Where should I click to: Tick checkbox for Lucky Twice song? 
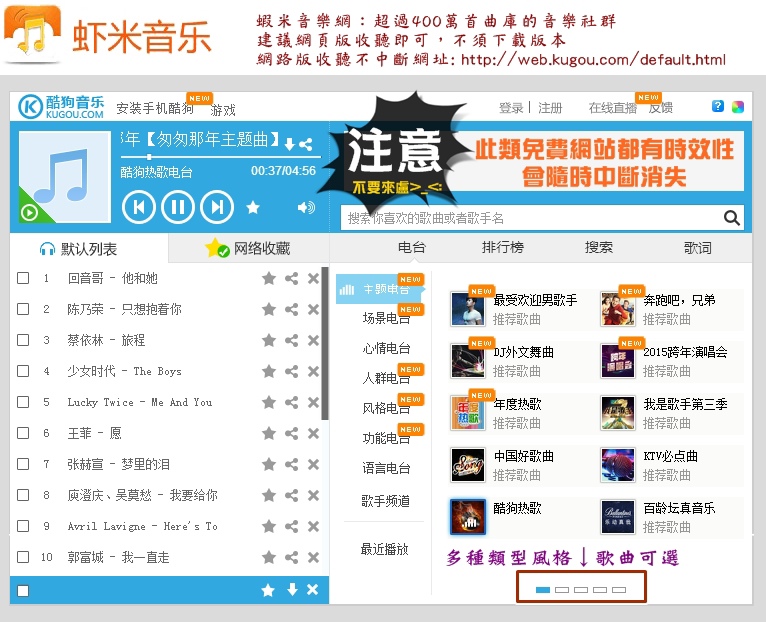(x=23, y=402)
